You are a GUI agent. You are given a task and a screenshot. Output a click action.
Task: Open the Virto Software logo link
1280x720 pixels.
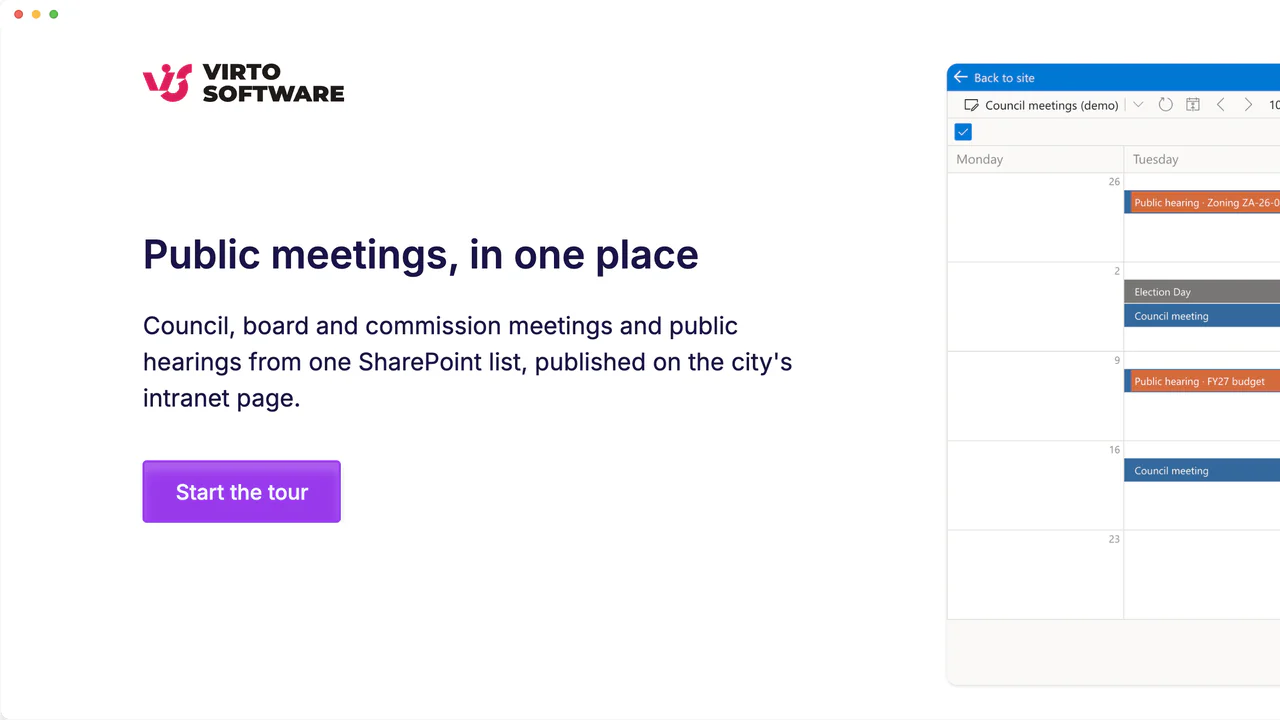coord(243,83)
